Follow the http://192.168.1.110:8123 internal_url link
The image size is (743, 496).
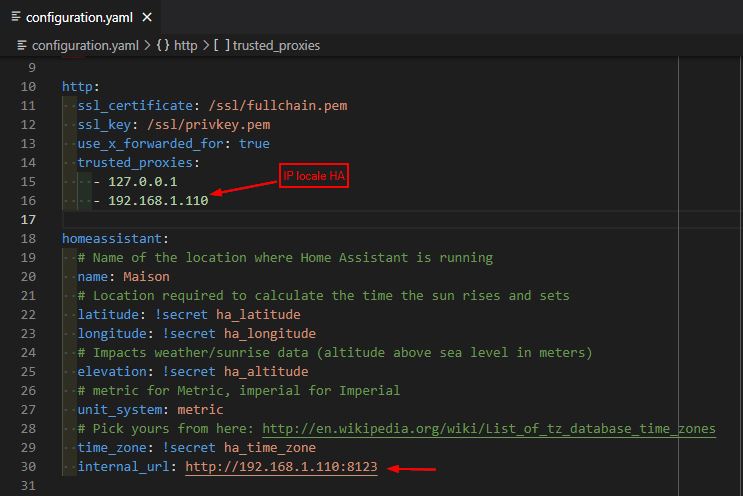pos(281,467)
